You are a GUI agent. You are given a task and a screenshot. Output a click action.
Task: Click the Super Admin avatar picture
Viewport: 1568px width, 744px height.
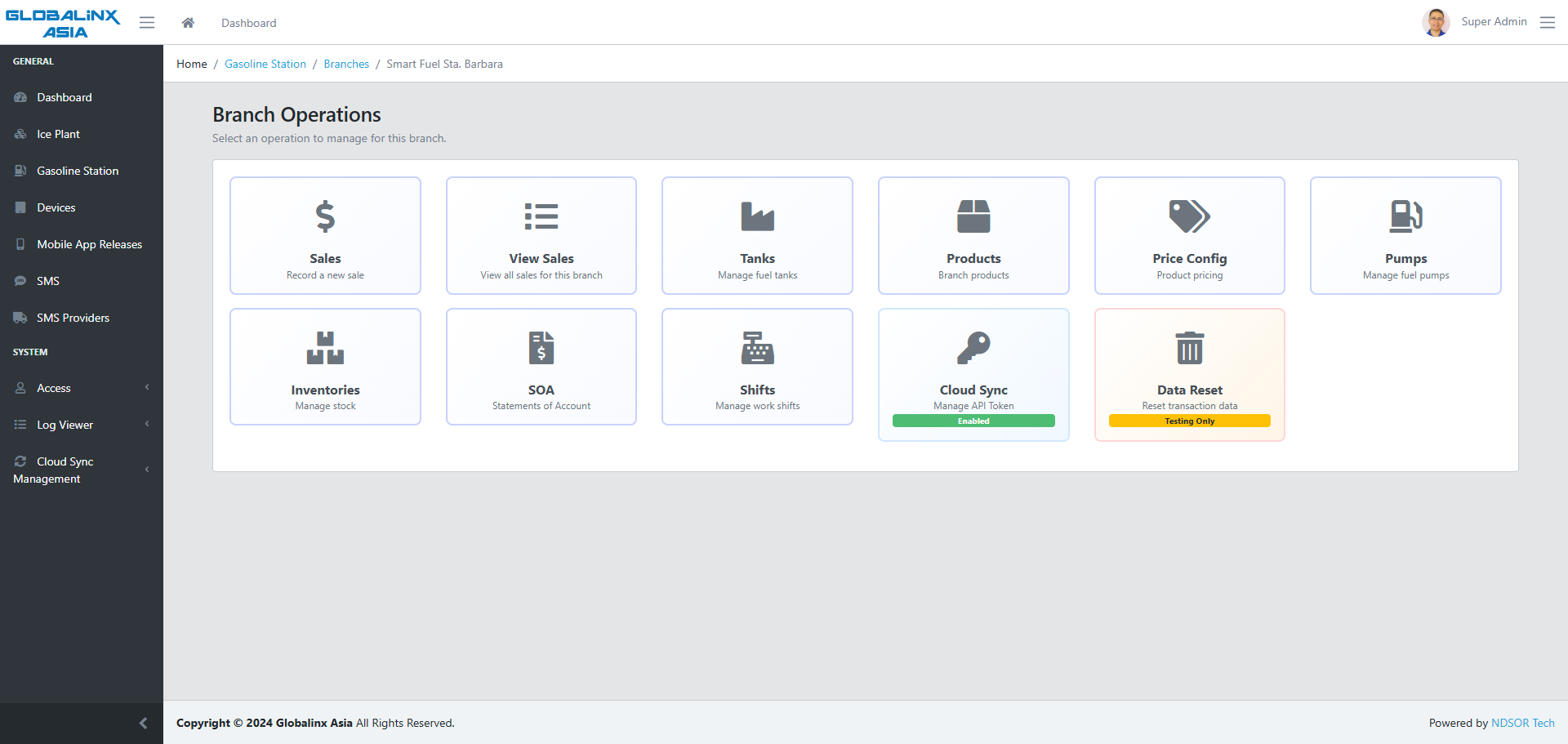pyautogui.click(x=1436, y=22)
